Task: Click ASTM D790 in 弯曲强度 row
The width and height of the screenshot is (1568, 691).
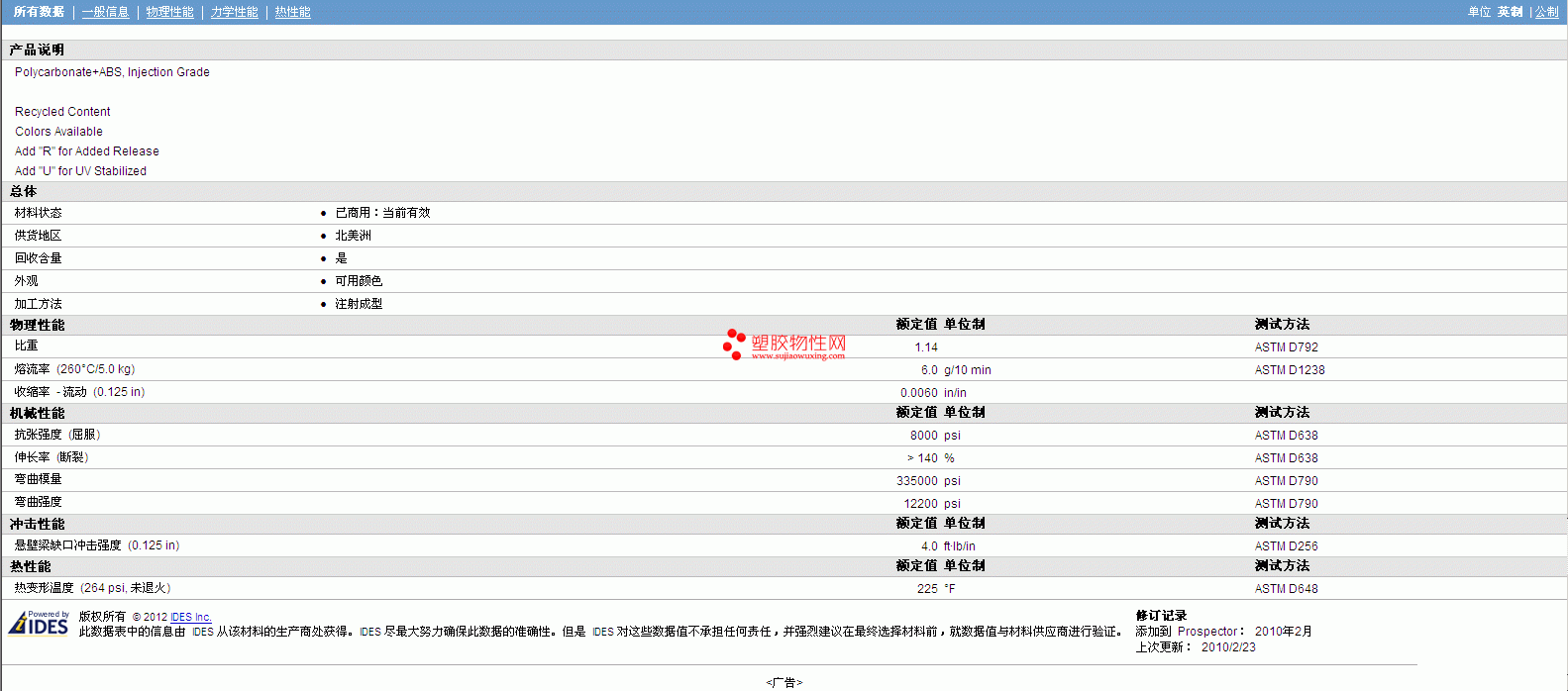Action: coord(1286,504)
